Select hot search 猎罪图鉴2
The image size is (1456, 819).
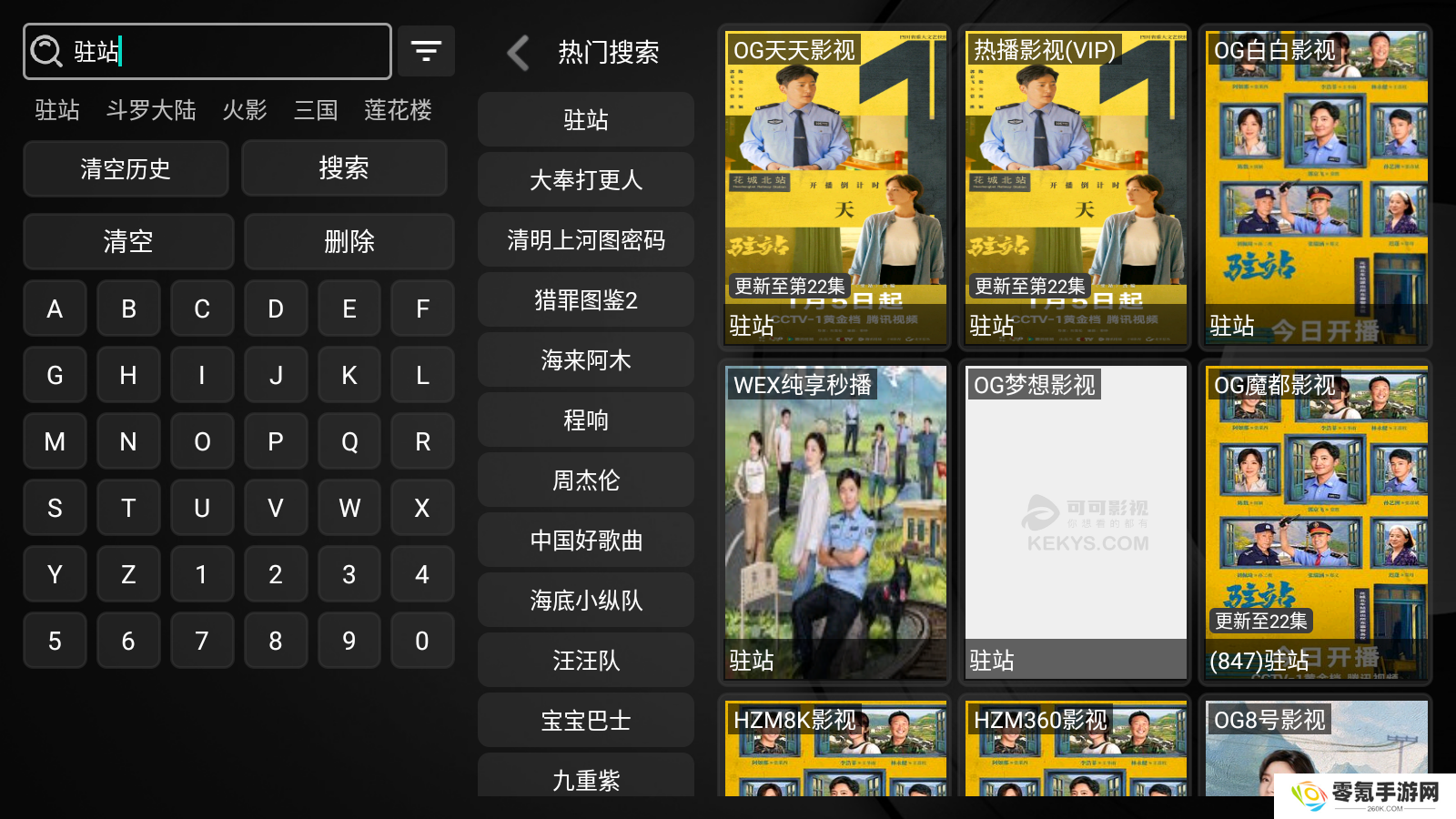586,299
